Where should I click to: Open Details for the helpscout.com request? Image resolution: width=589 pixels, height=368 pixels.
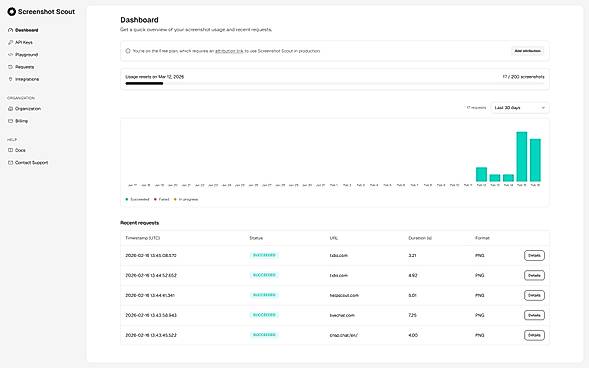(534, 295)
